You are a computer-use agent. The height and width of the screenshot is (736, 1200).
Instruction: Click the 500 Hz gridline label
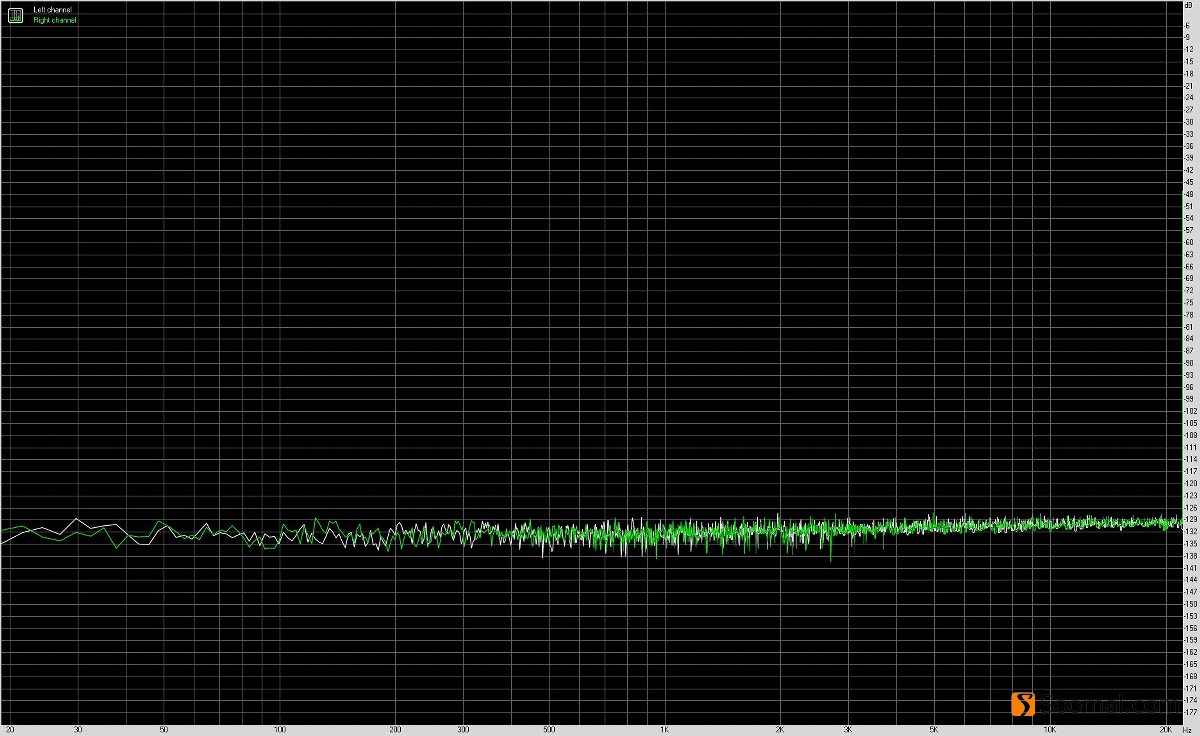click(x=548, y=730)
